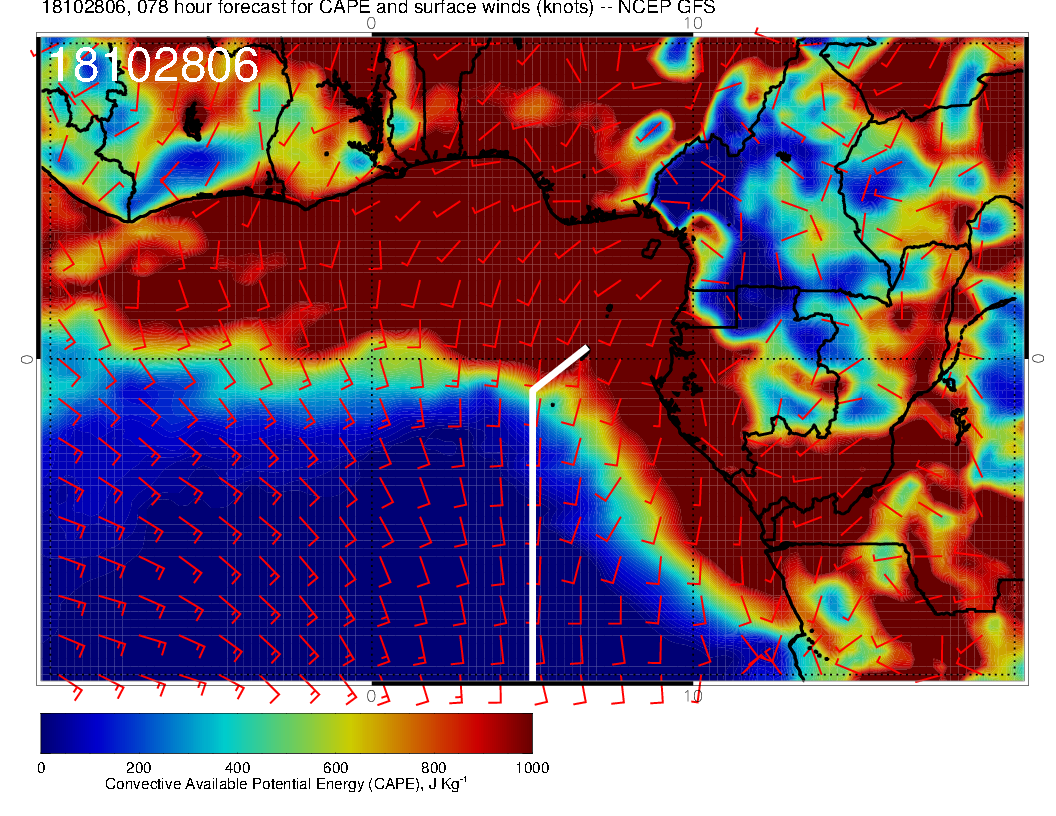Click the color bar label '1000'
This screenshot has width=1056, height=816.
(x=532, y=768)
